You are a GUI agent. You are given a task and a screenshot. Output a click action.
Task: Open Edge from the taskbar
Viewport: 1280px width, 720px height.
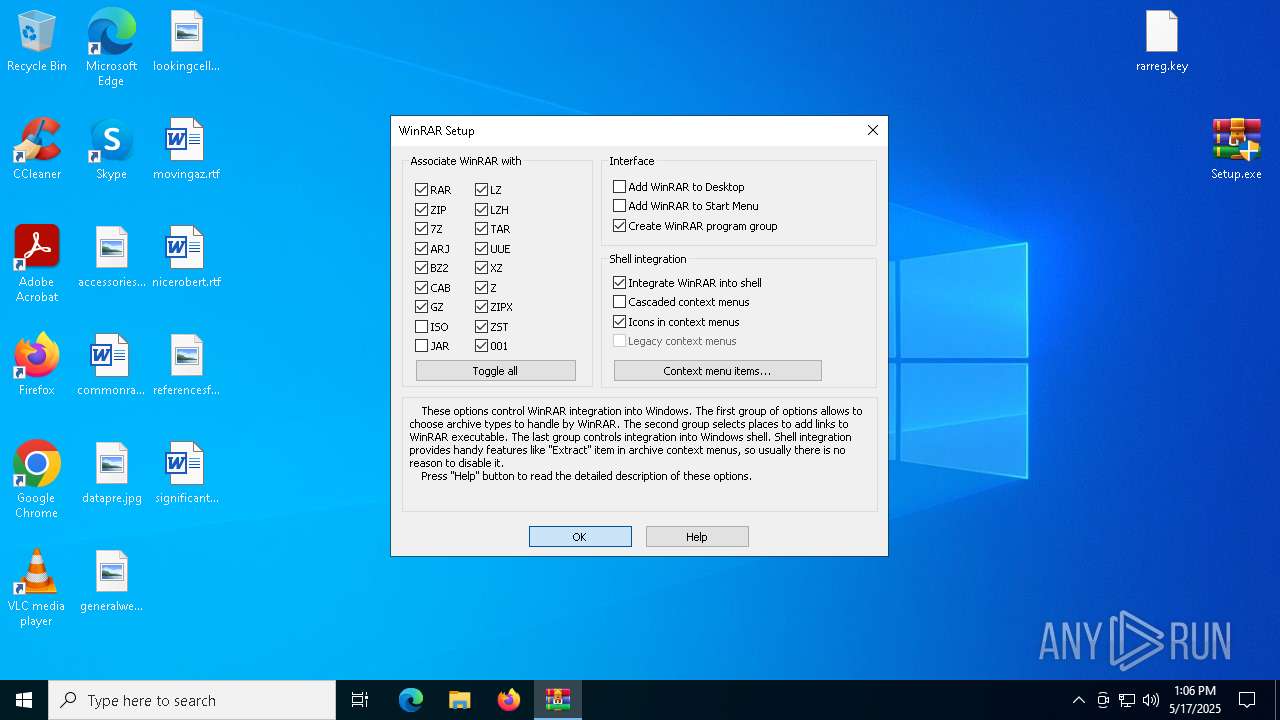point(411,700)
